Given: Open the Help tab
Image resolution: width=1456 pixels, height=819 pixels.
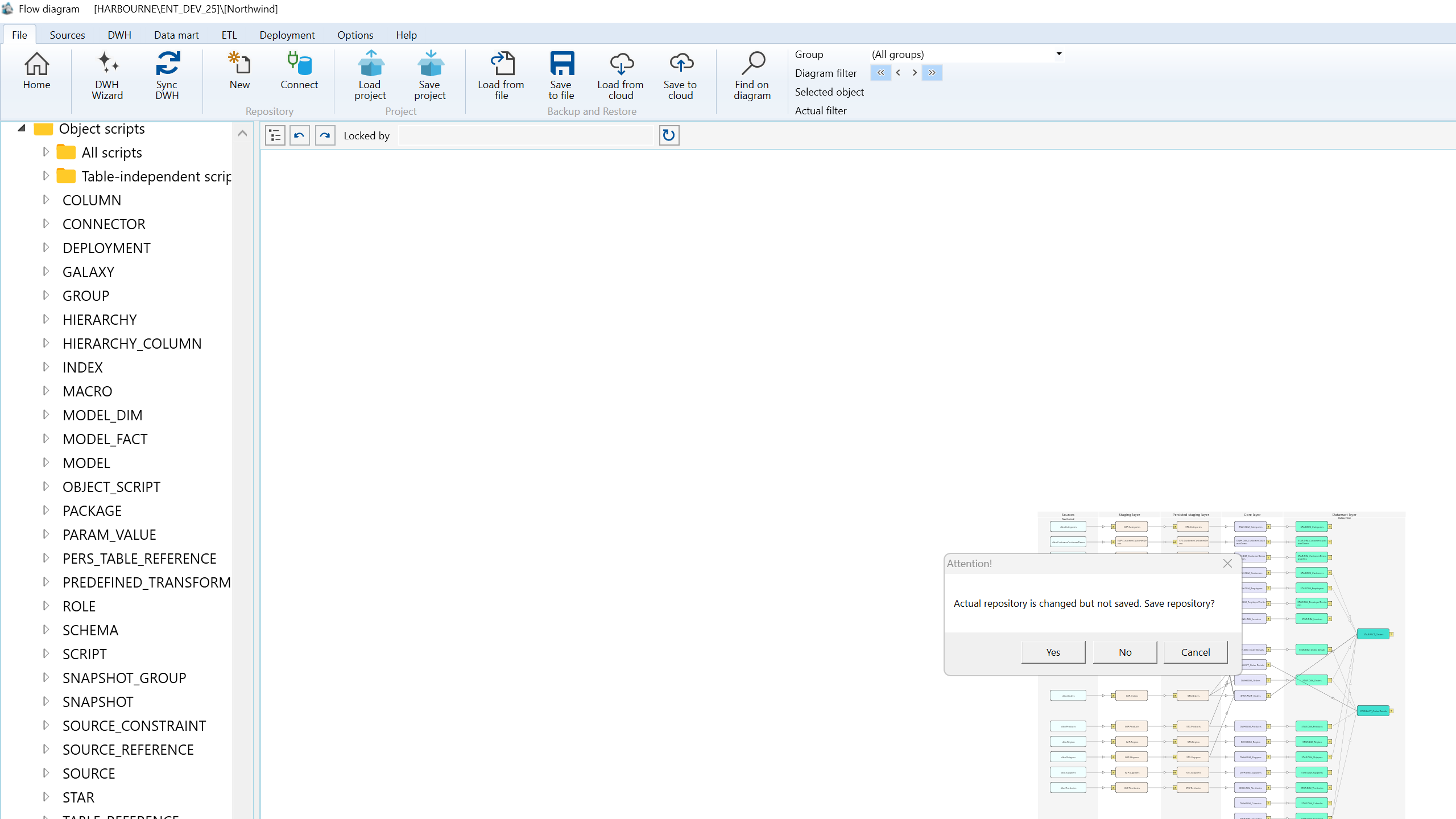Looking at the screenshot, I should click(407, 35).
